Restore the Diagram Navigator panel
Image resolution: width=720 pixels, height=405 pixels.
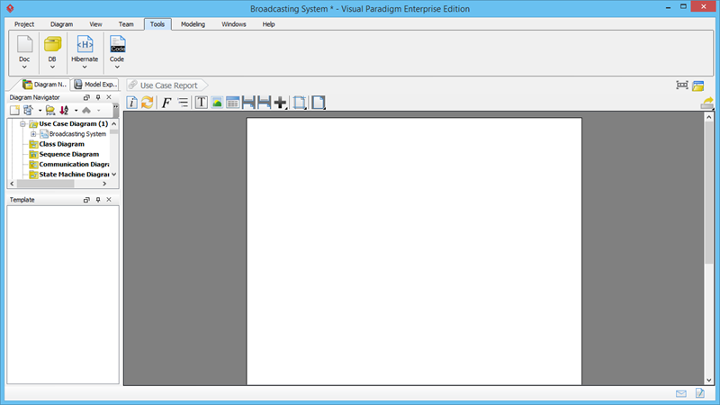point(86,97)
